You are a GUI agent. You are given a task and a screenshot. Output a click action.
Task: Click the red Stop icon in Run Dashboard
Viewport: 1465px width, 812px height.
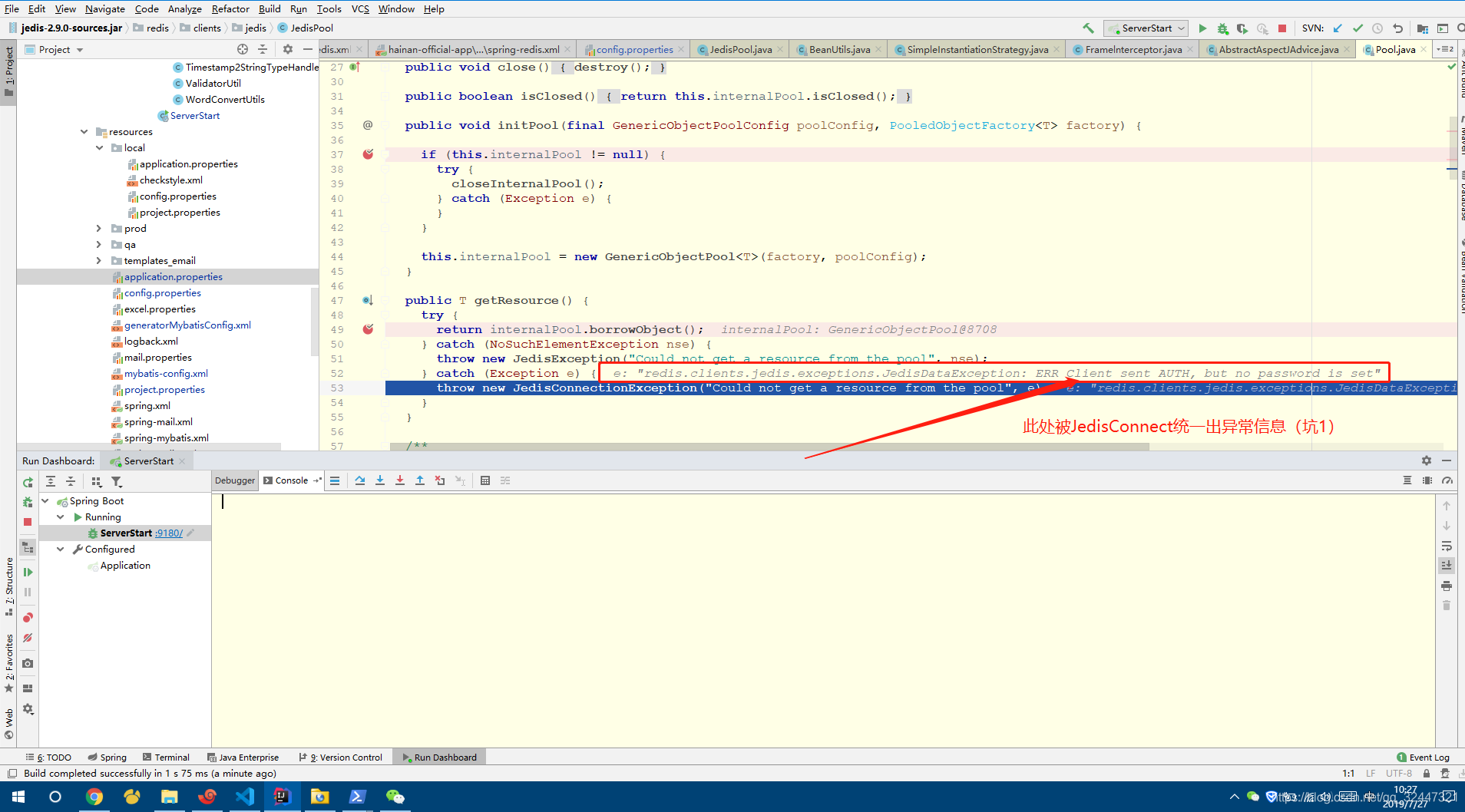tap(28, 522)
